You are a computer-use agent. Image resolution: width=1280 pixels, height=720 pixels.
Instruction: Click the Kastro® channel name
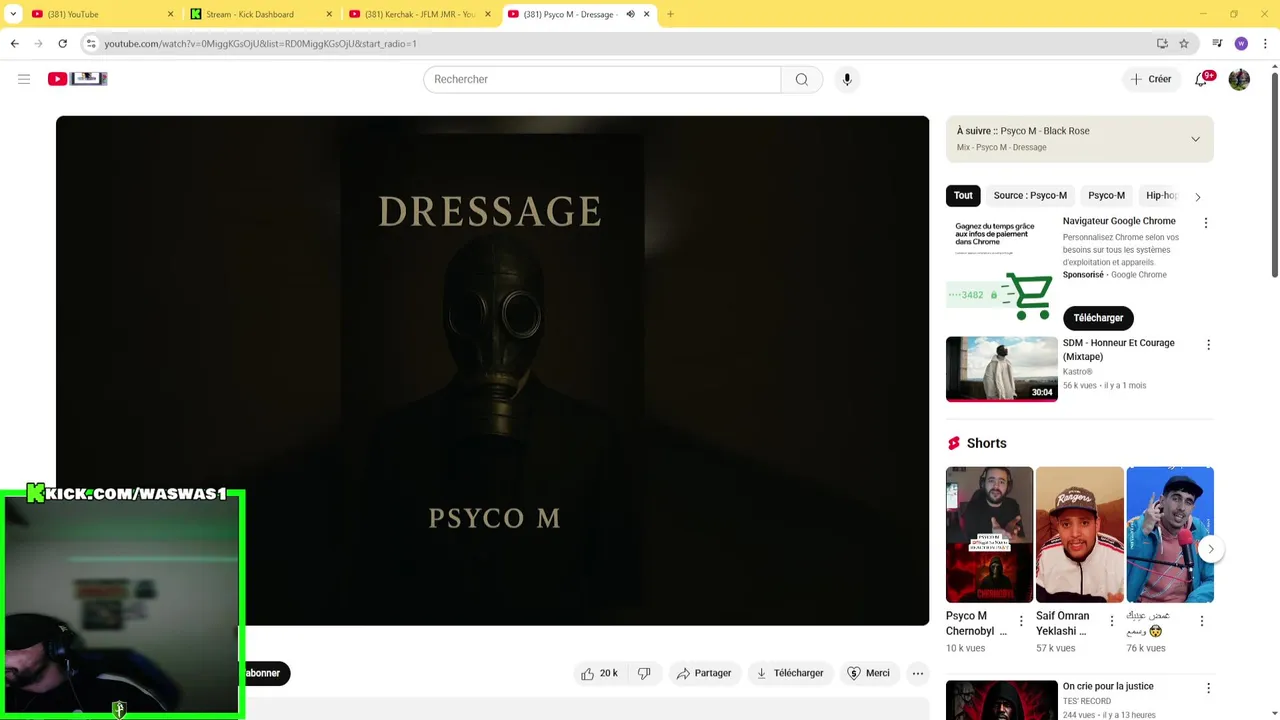click(x=1077, y=372)
